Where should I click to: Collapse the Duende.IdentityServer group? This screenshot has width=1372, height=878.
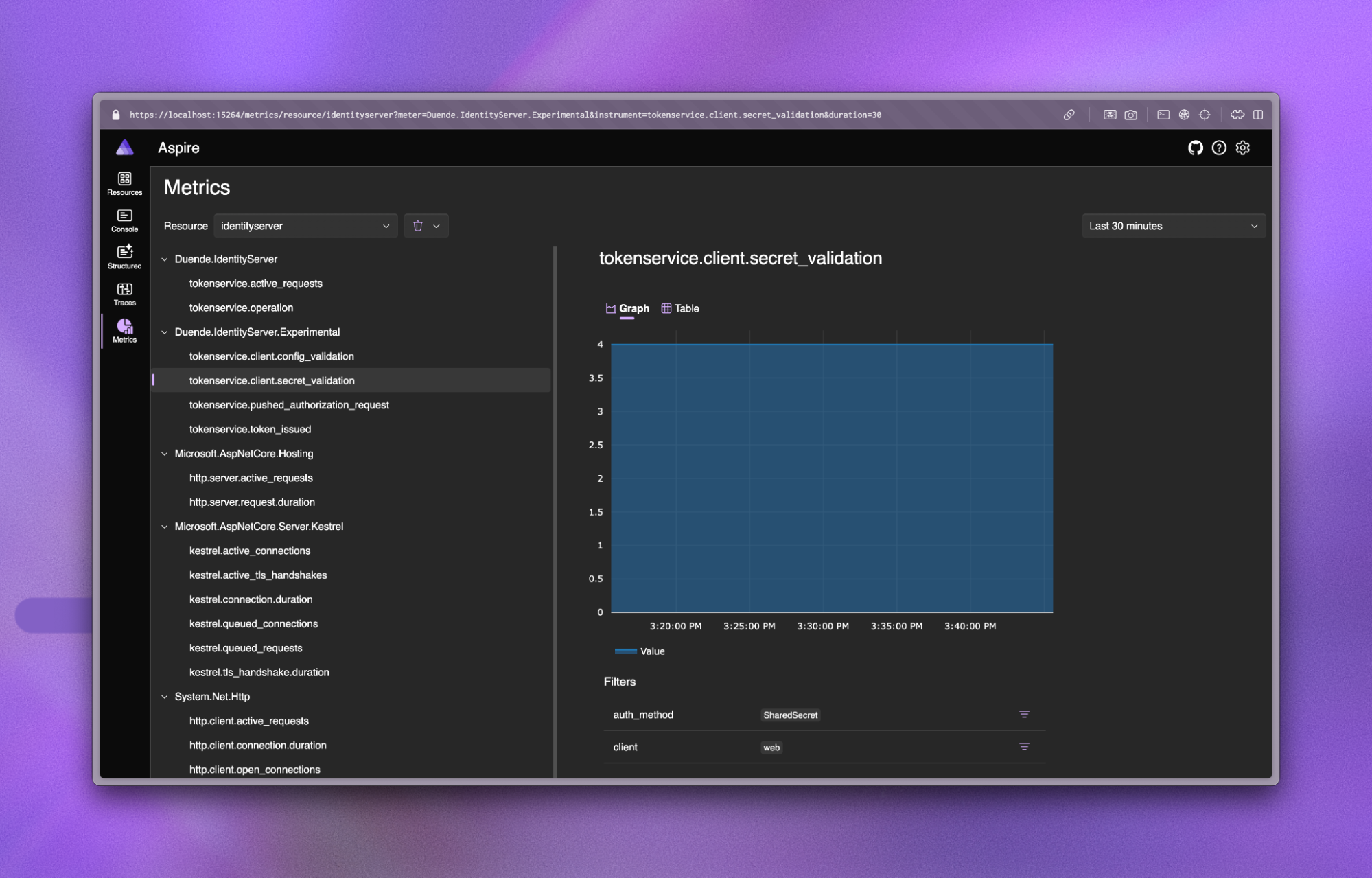165,259
